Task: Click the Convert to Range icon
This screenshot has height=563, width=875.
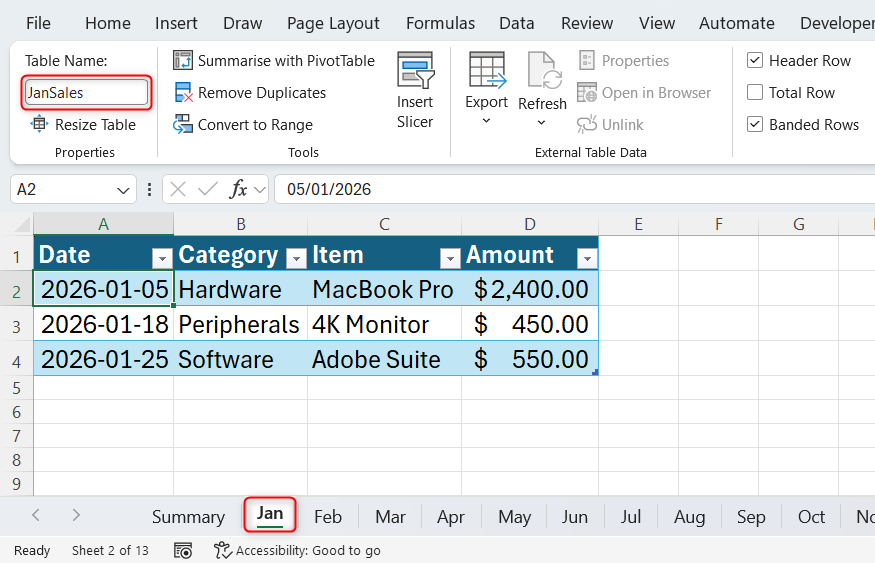Action: coord(182,124)
